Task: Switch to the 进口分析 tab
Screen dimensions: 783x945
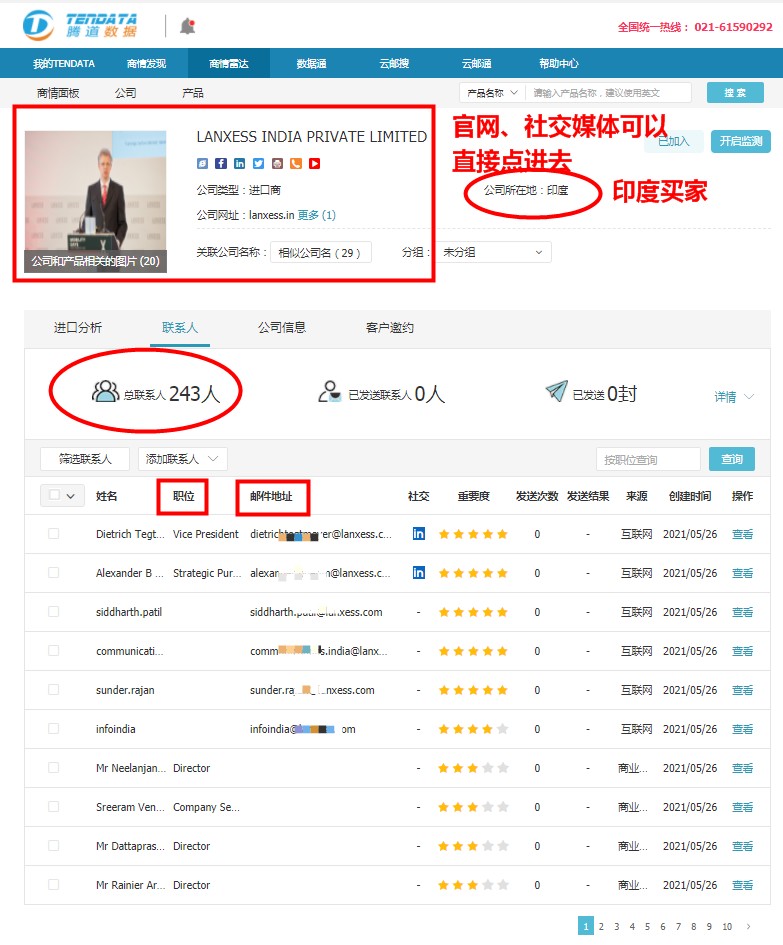Action: click(78, 327)
